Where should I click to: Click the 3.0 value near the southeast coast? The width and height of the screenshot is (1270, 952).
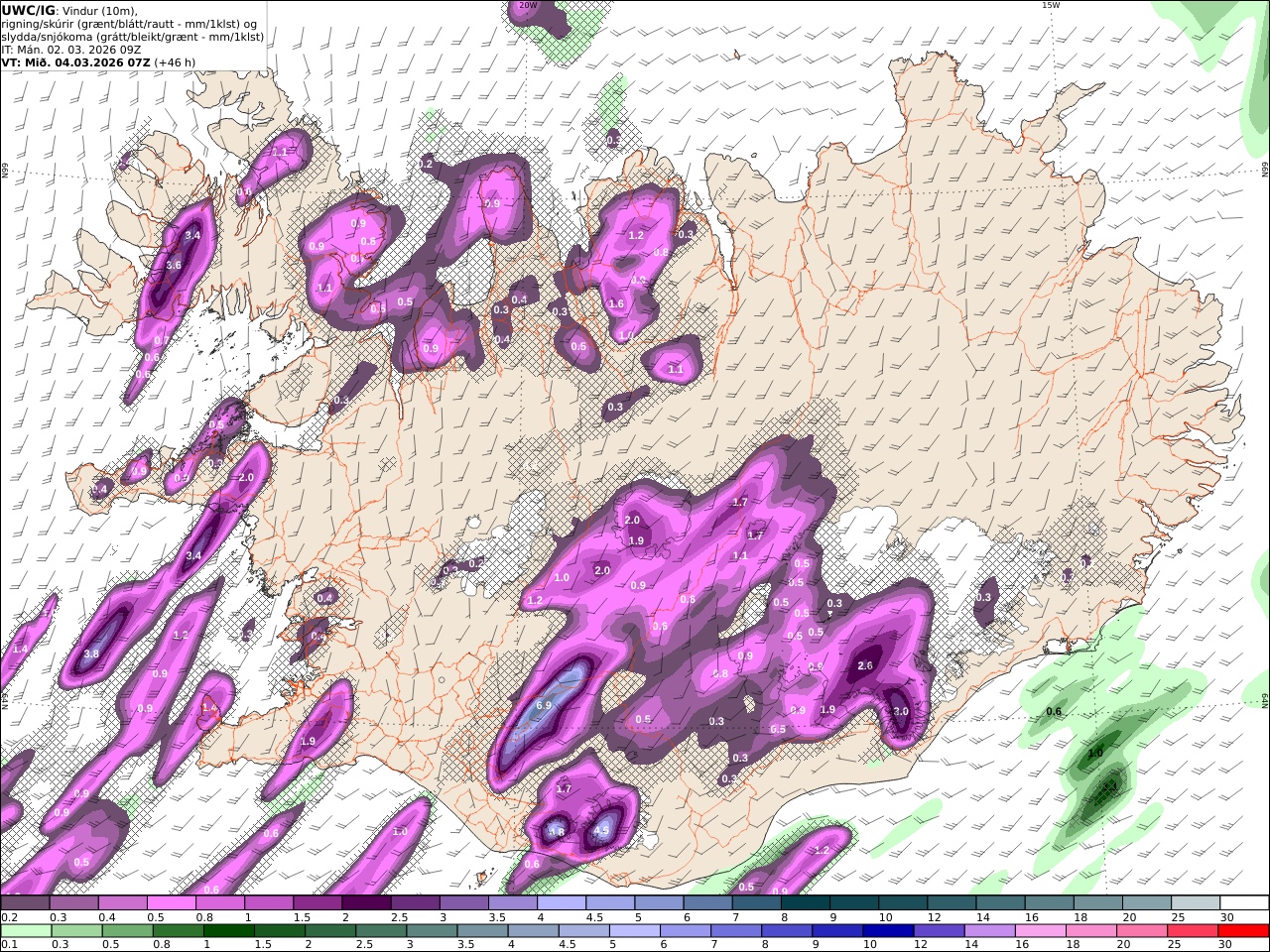901,712
